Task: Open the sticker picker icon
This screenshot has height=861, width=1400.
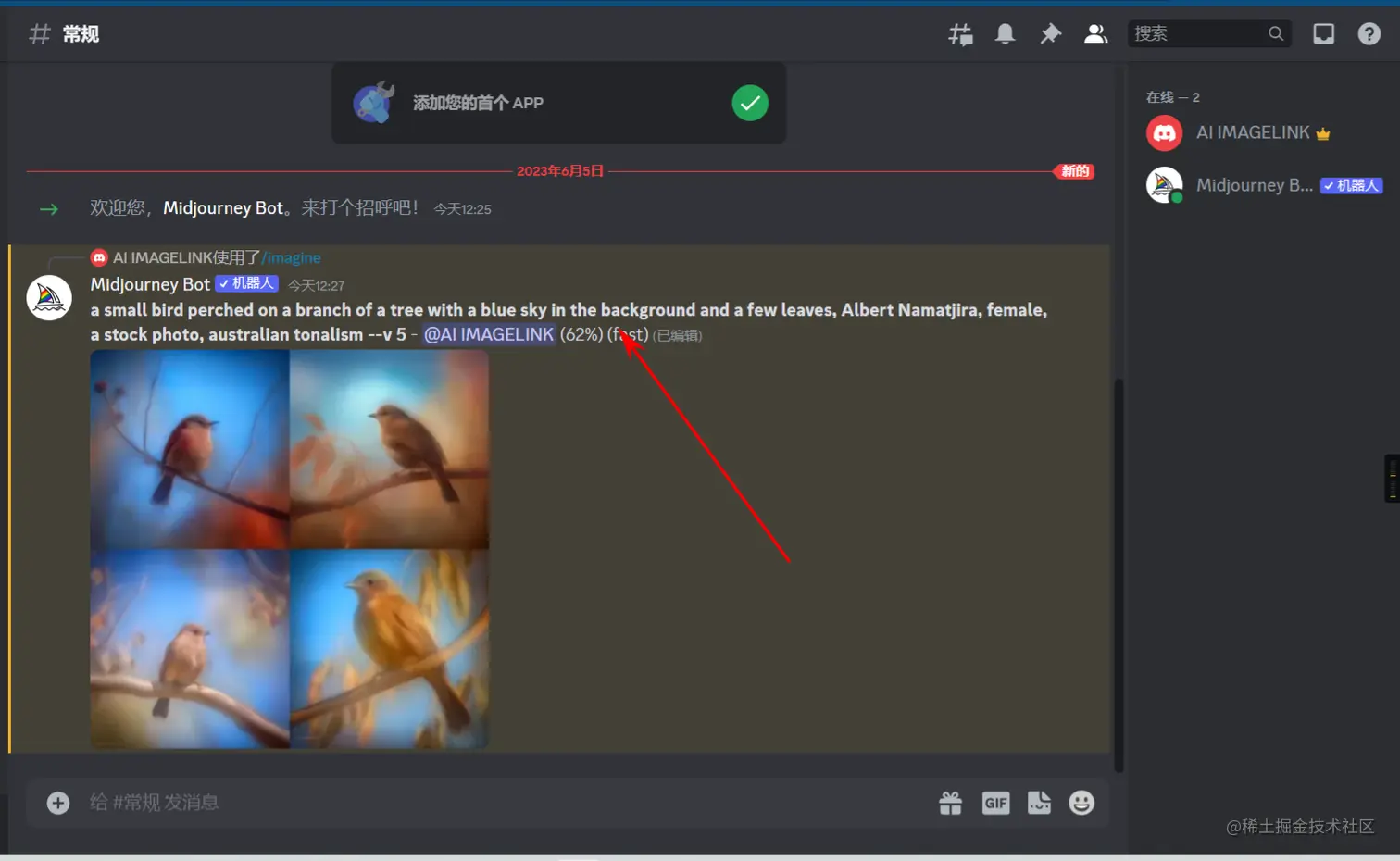Action: [x=1039, y=803]
